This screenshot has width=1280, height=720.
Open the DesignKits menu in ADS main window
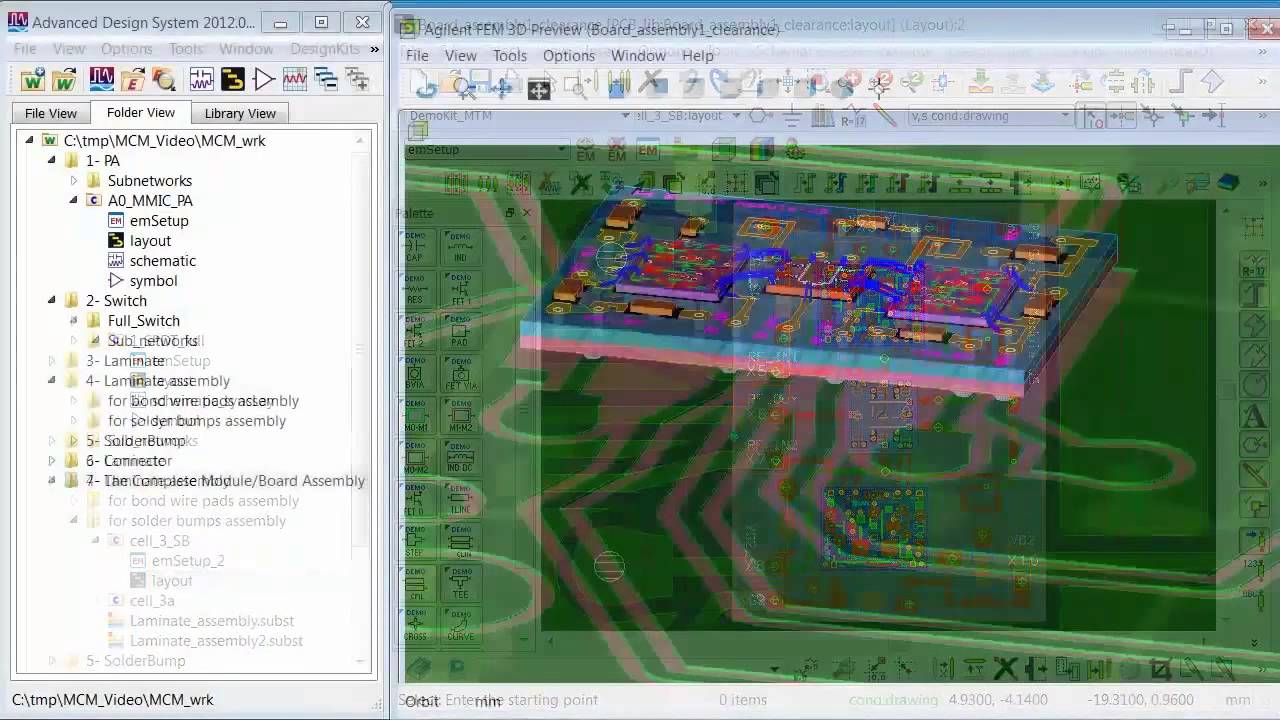pos(324,48)
